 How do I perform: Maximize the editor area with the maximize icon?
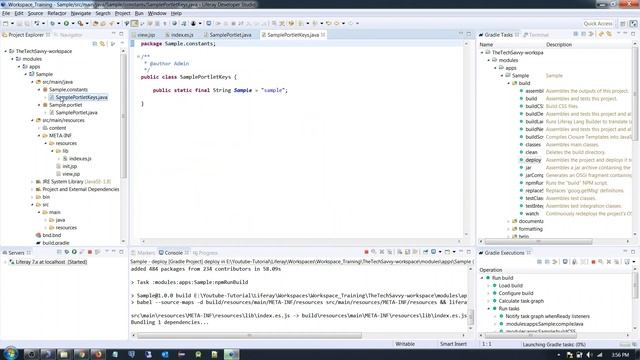coord(469,34)
